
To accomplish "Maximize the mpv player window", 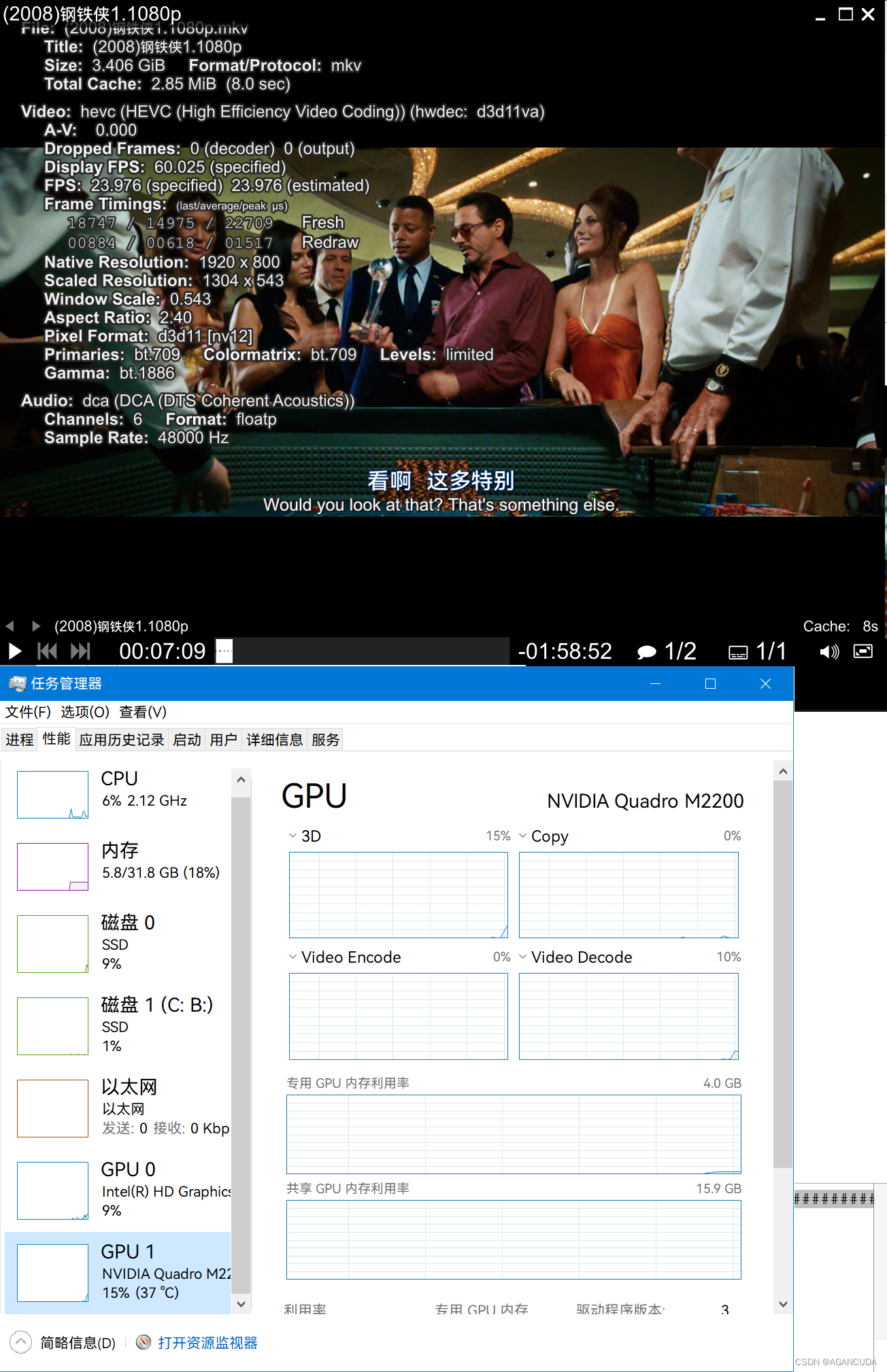I will [846, 14].
